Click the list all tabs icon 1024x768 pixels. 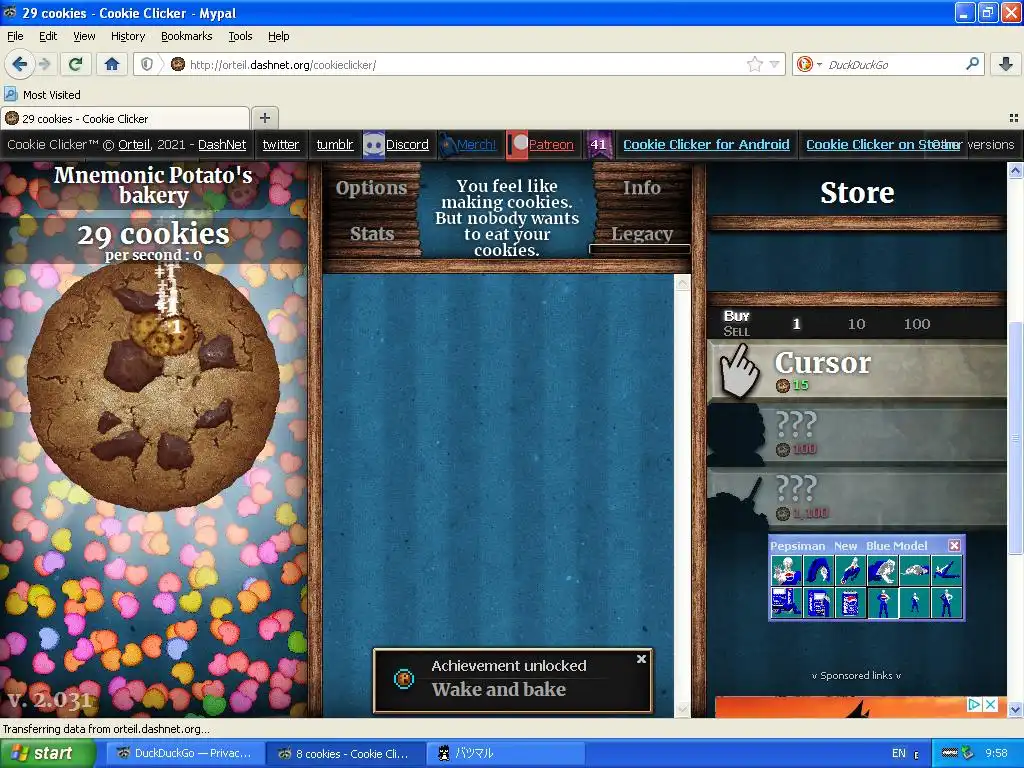1014,118
